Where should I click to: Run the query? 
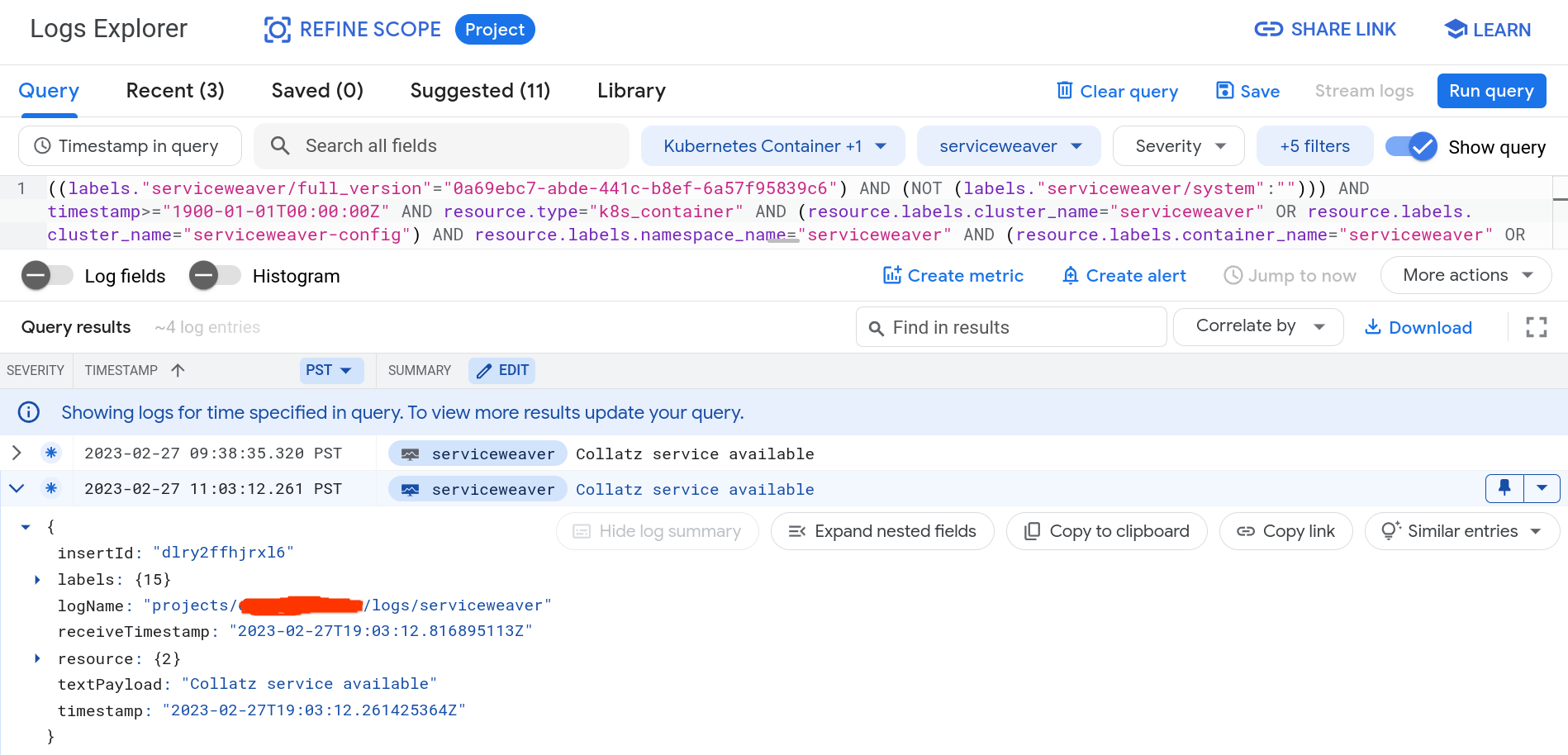click(1491, 91)
